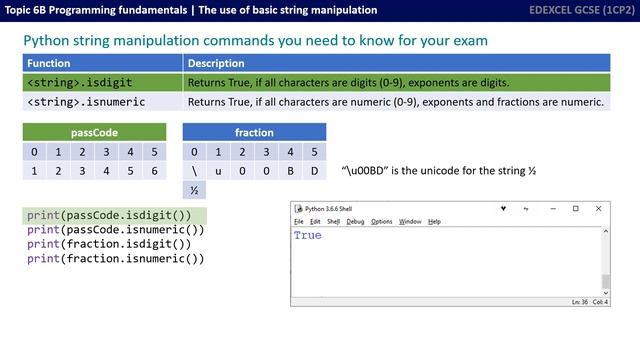Click the Function column header
The image size is (640, 360).
point(102,63)
